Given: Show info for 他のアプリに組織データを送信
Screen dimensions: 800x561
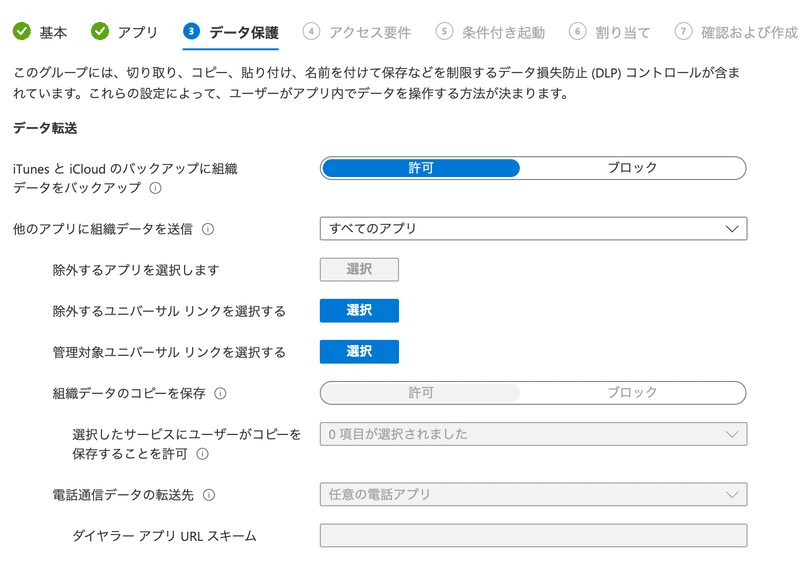Looking at the screenshot, I should click(x=208, y=229).
